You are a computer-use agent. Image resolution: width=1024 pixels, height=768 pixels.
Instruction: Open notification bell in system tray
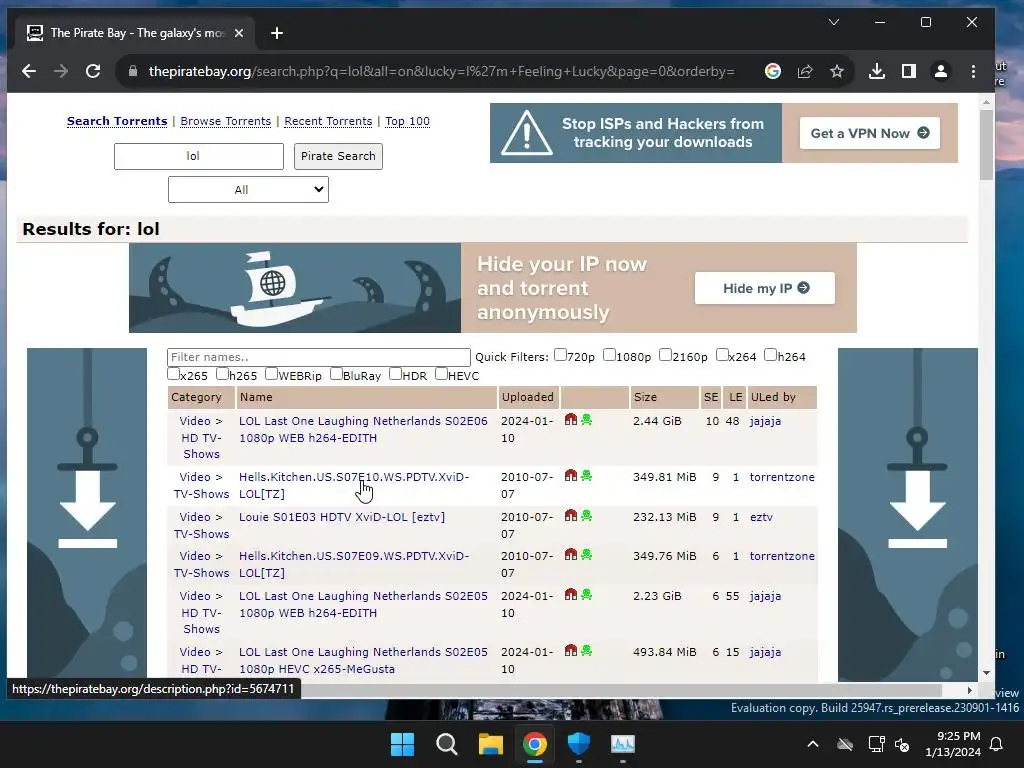997,744
